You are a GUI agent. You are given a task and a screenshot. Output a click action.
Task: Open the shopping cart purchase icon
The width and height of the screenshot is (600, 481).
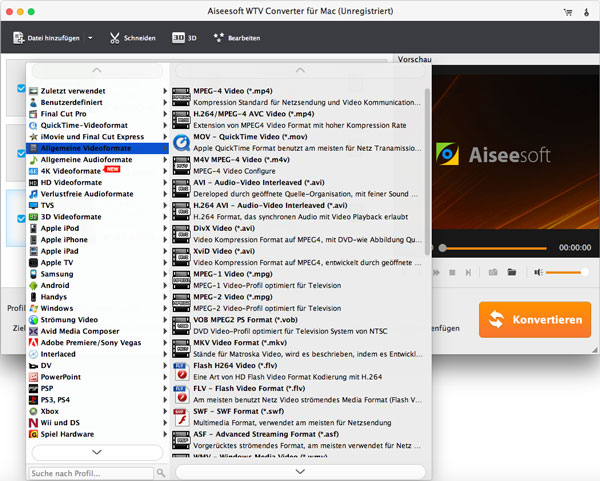[x=568, y=12]
